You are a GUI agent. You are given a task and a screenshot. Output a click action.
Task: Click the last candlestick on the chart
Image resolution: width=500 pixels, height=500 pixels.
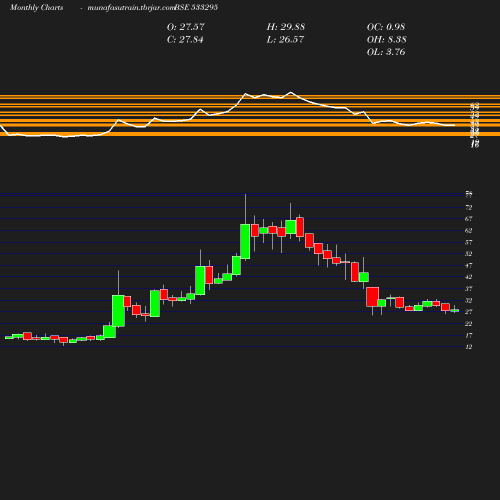455,310
